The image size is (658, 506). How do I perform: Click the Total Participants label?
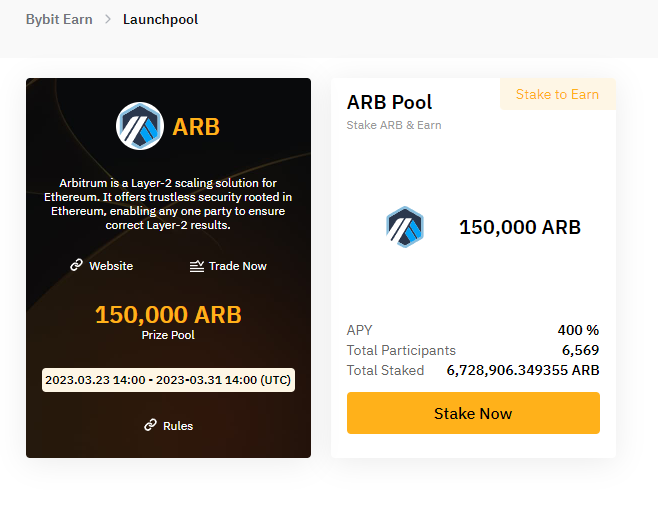(x=401, y=350)
